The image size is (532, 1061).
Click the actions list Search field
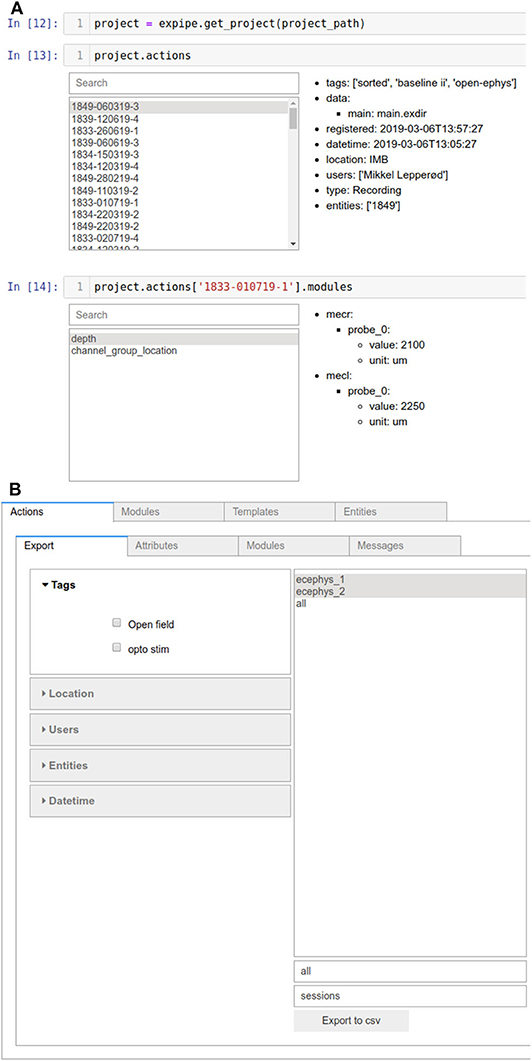click(x=183, y=83)
